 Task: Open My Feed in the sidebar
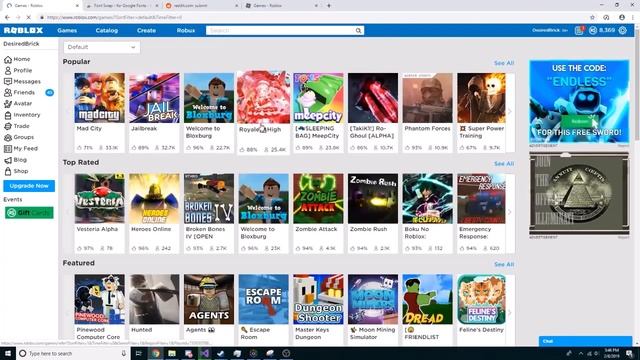click(21, 149)
